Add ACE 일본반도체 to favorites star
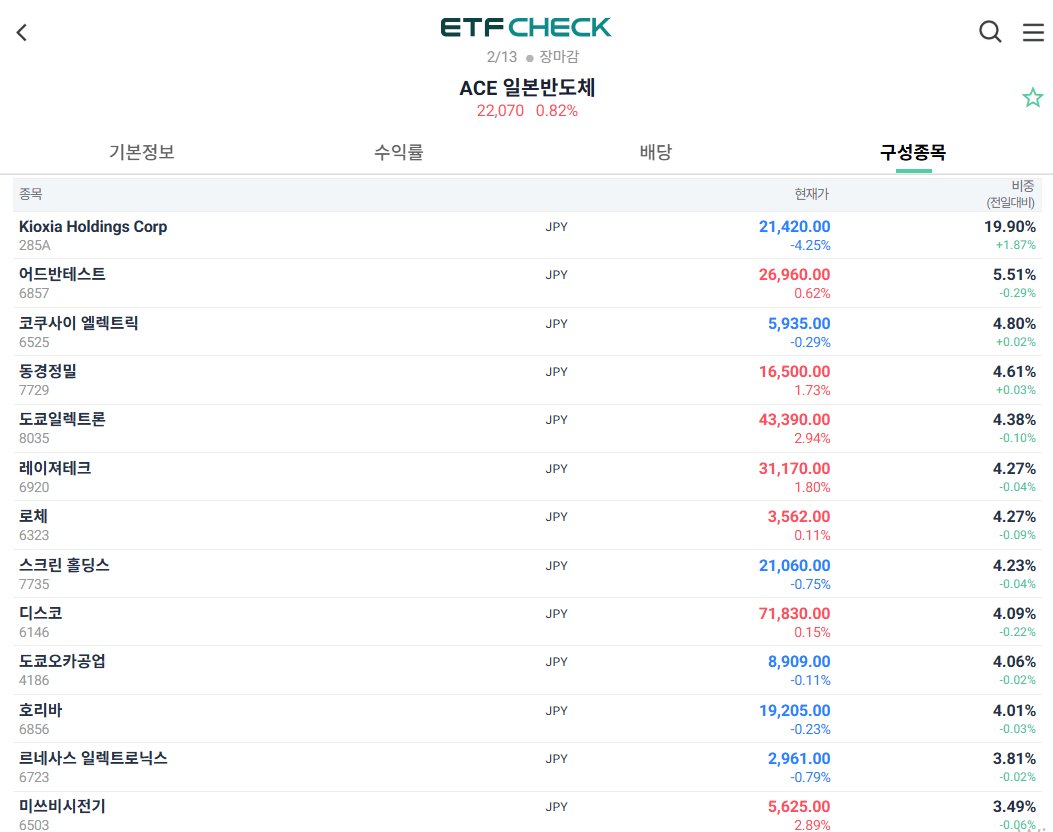Screen dimensions: 1053x832 (1032, 98)
